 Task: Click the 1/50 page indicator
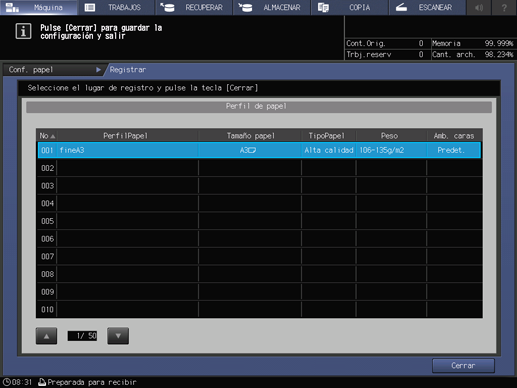[82, 336]
